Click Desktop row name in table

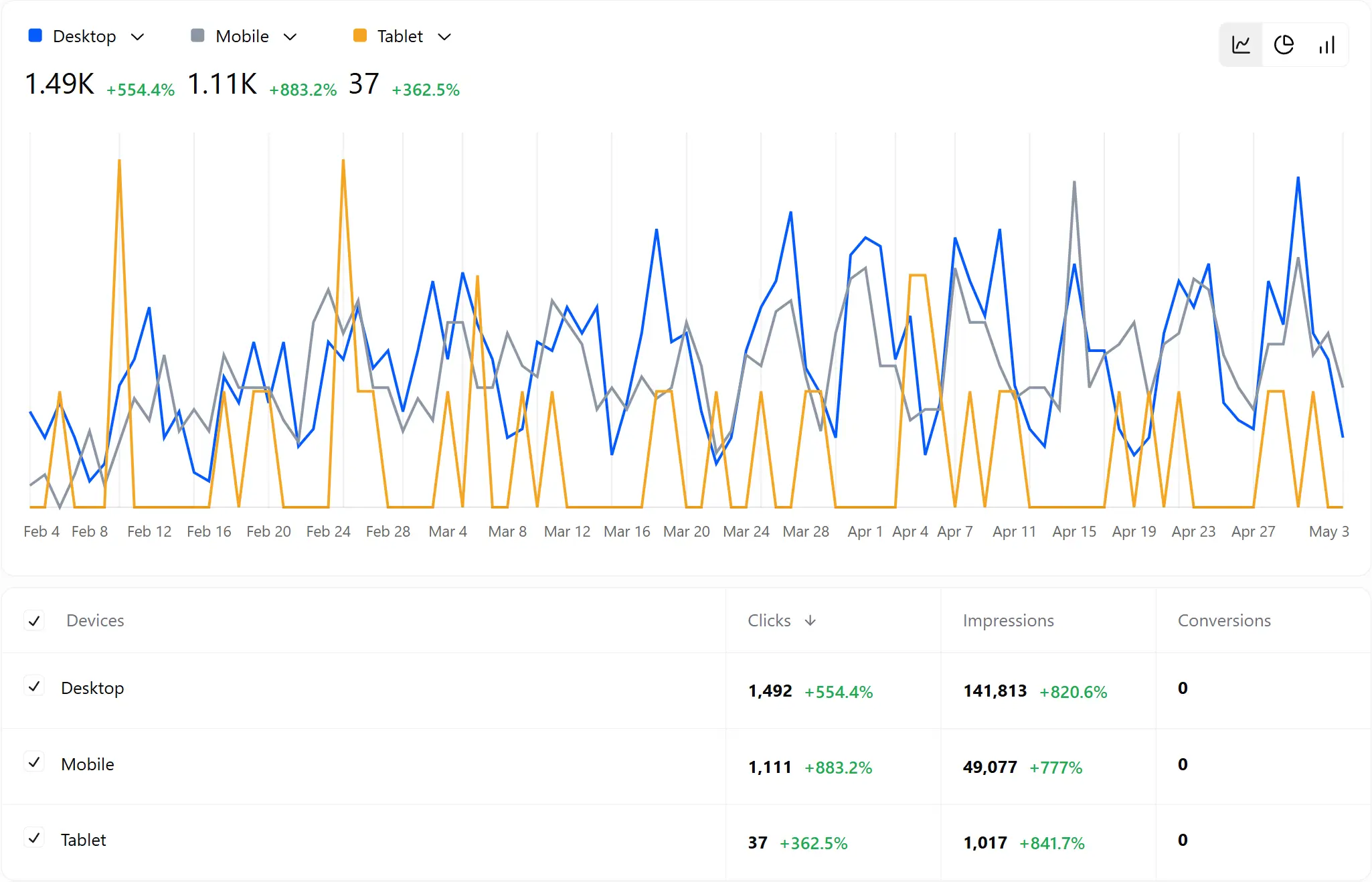coord(92,689)
